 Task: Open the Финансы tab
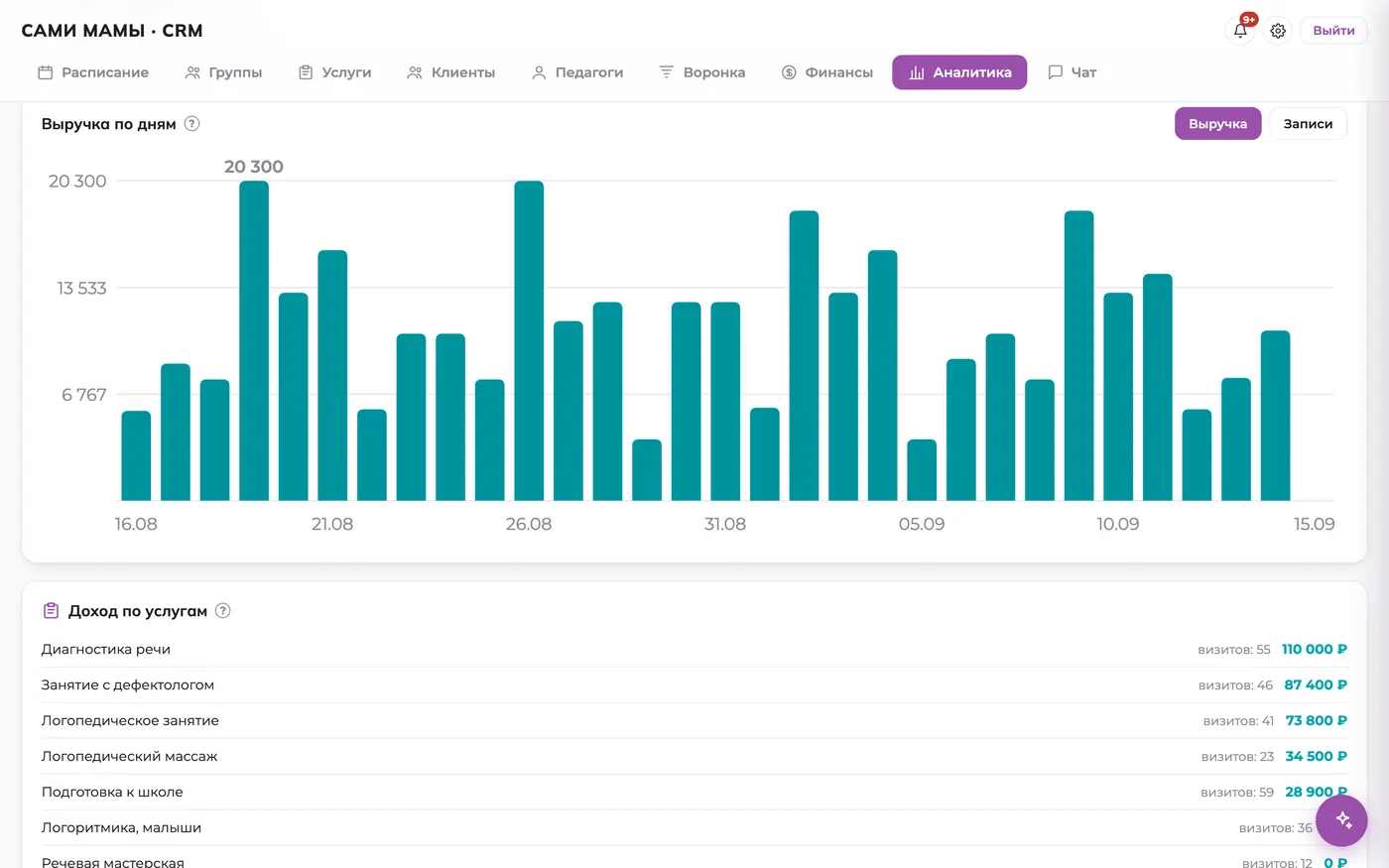point(827,72)
